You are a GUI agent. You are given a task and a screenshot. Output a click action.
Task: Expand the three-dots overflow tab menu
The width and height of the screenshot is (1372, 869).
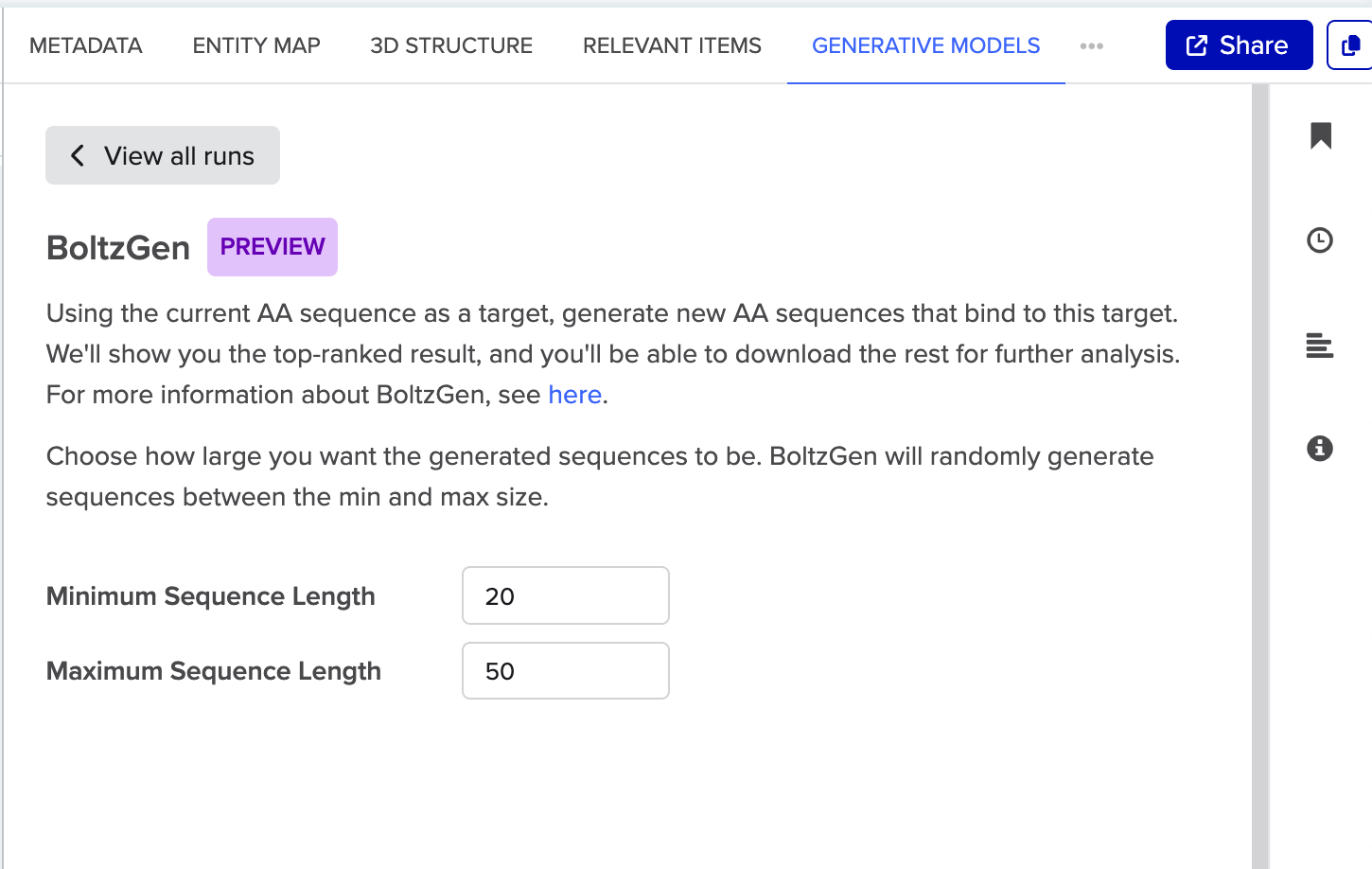pyautogui.click(x=1092, y=45)
